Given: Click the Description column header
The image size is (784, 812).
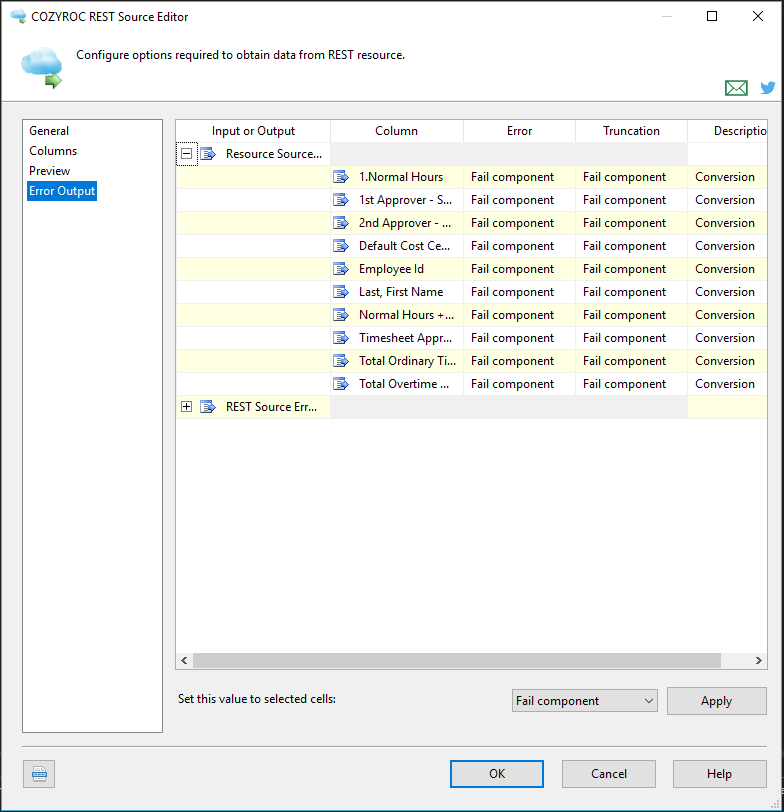Looking at the screenshot, I should click(728, 131).
